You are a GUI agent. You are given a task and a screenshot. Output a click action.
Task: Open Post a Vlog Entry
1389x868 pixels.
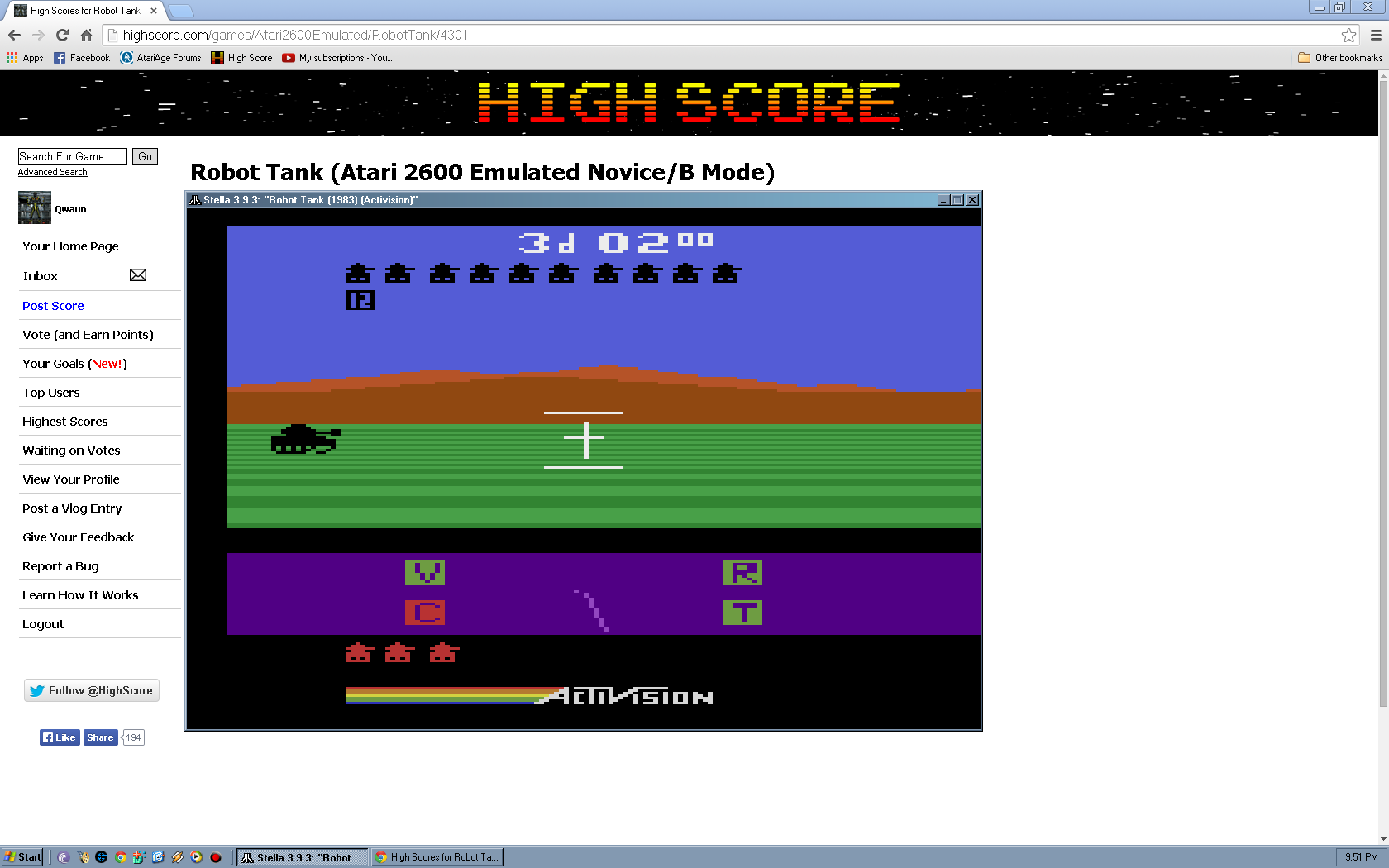point(72,508)
